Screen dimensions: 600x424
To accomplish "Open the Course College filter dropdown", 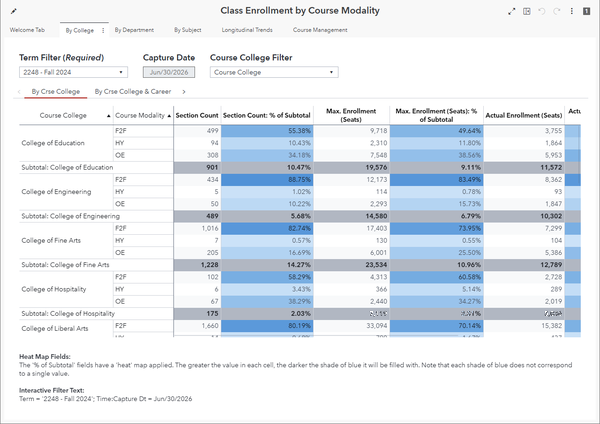I will pyautogui.click(x=274, y=72).
